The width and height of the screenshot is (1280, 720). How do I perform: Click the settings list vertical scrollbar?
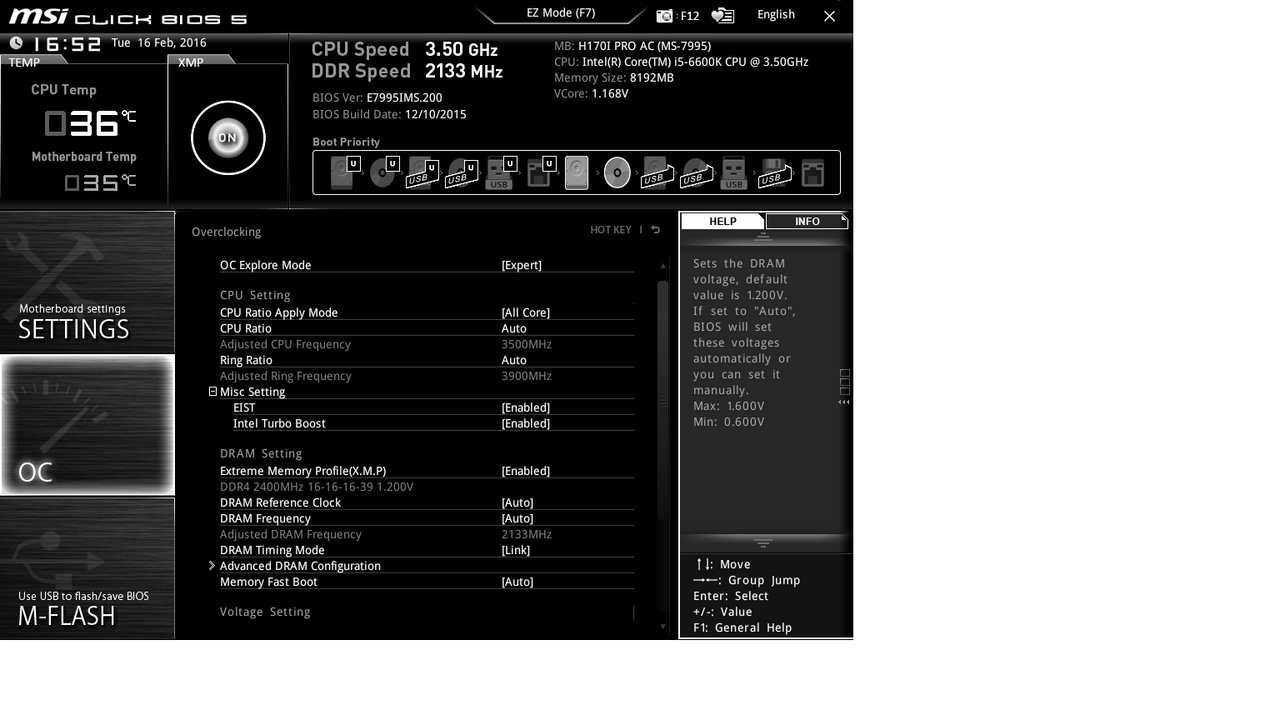point(662,400)
